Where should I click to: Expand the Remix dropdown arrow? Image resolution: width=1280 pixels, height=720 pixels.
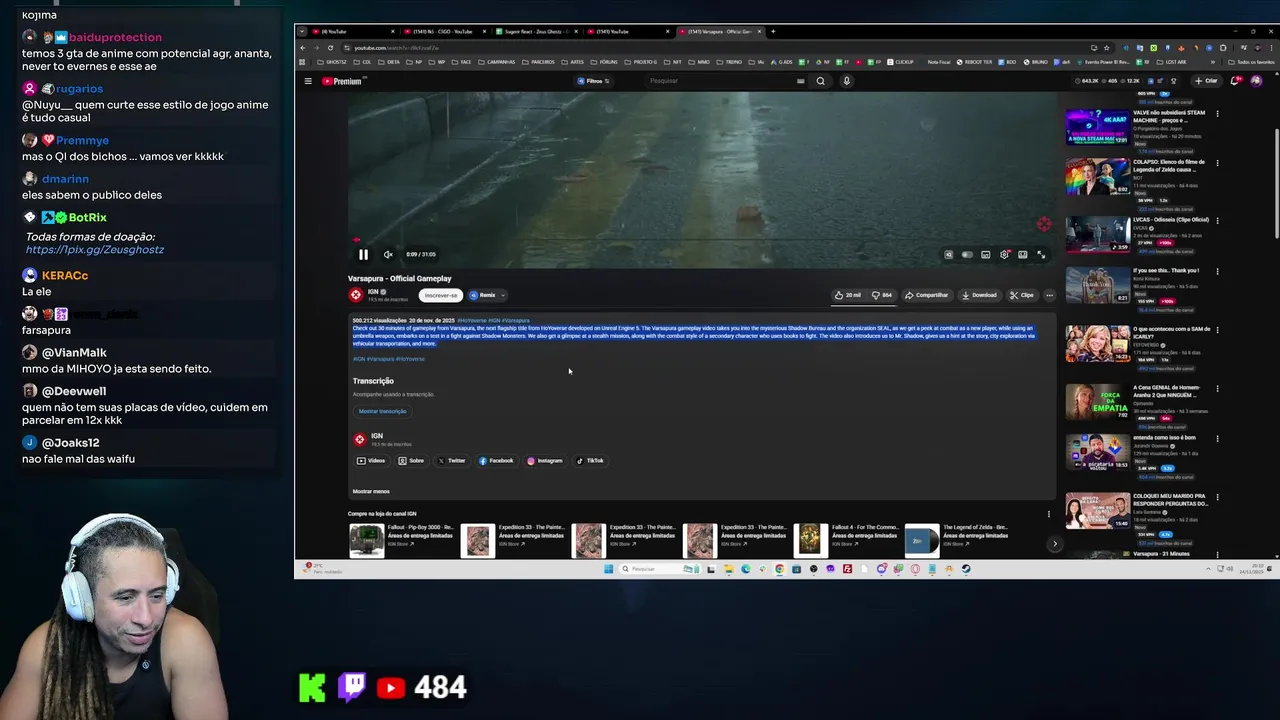[502, 295]
